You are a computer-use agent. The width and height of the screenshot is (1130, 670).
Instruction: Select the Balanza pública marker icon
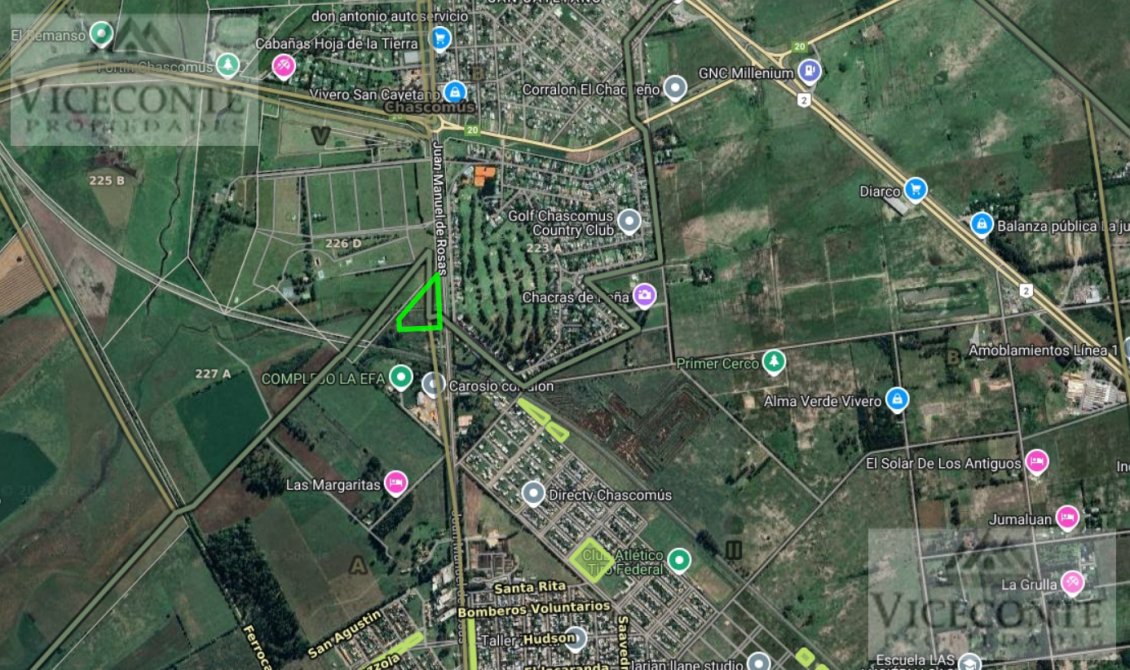pos(981,224)
